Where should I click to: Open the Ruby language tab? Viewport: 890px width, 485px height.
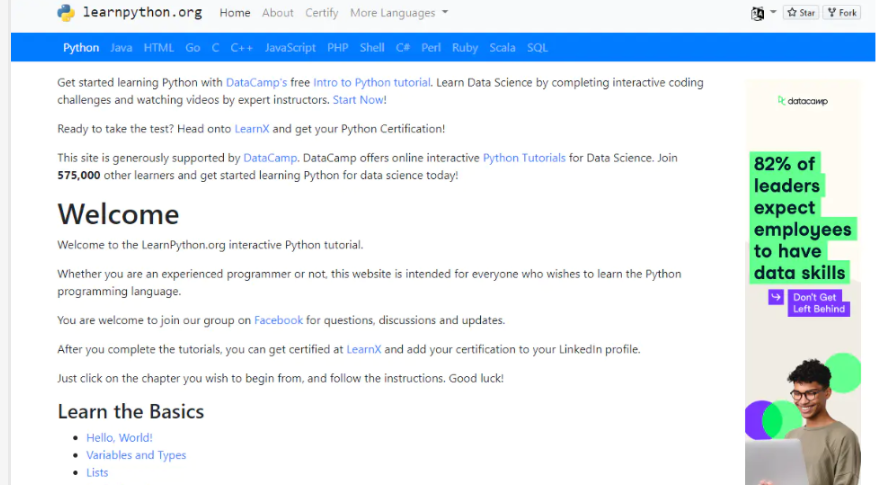pyautogui.click(x=465, y=48)
